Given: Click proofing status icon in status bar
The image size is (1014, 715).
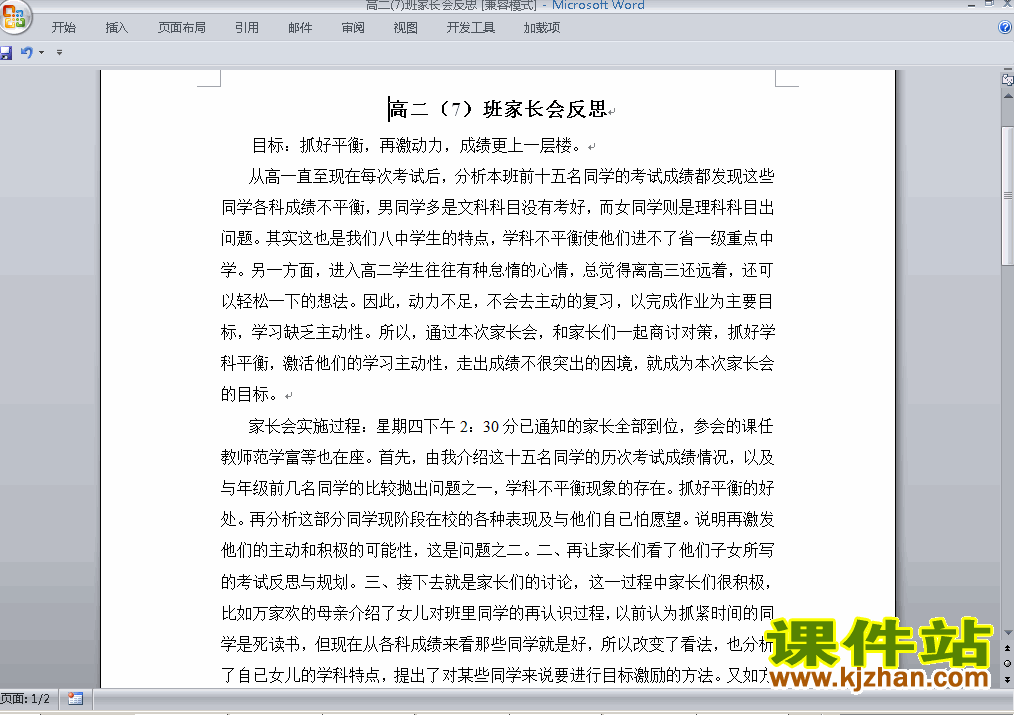Looking at the screenshot, I should click(x=76, y=699).
